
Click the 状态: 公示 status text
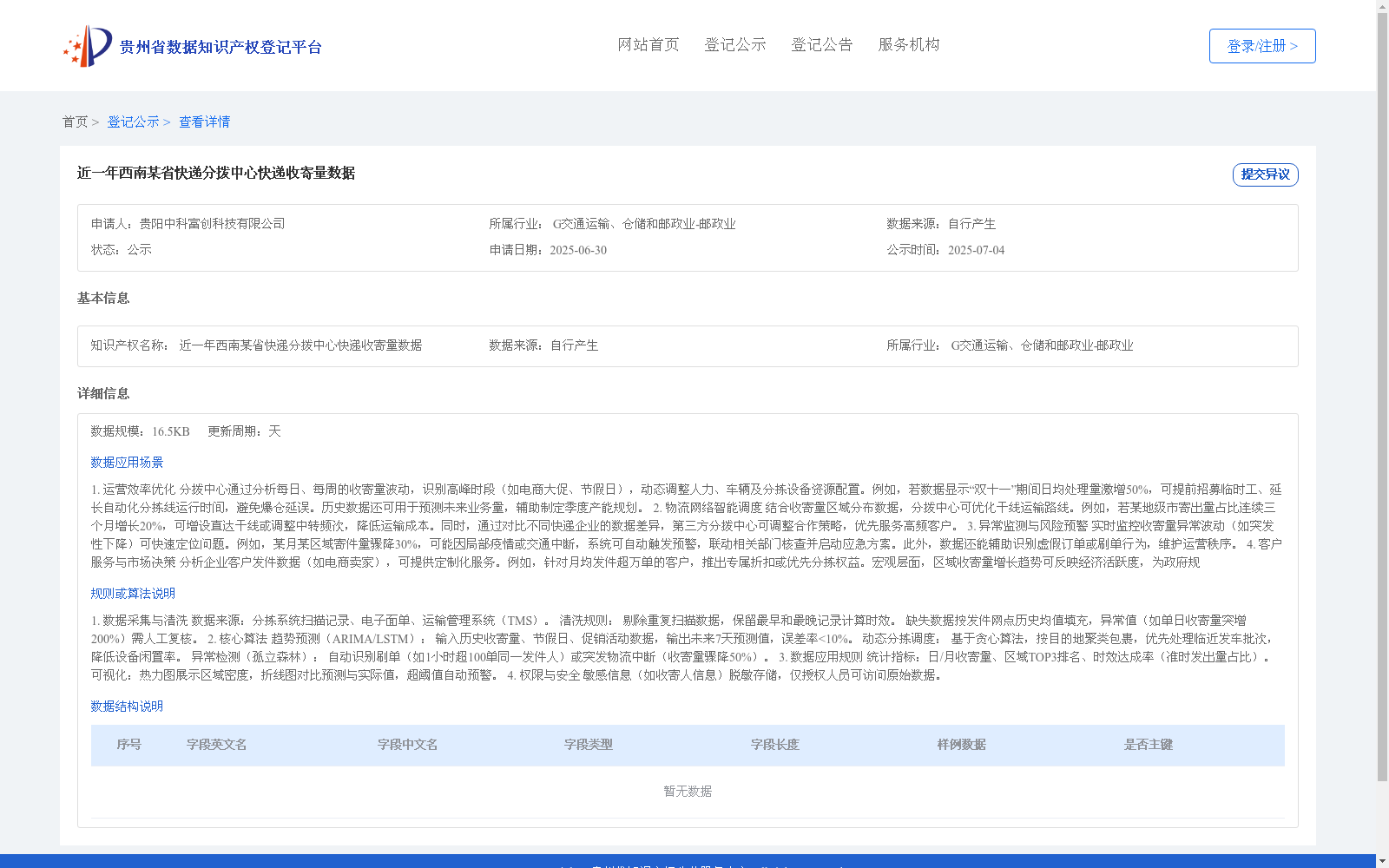click(122, 250)
